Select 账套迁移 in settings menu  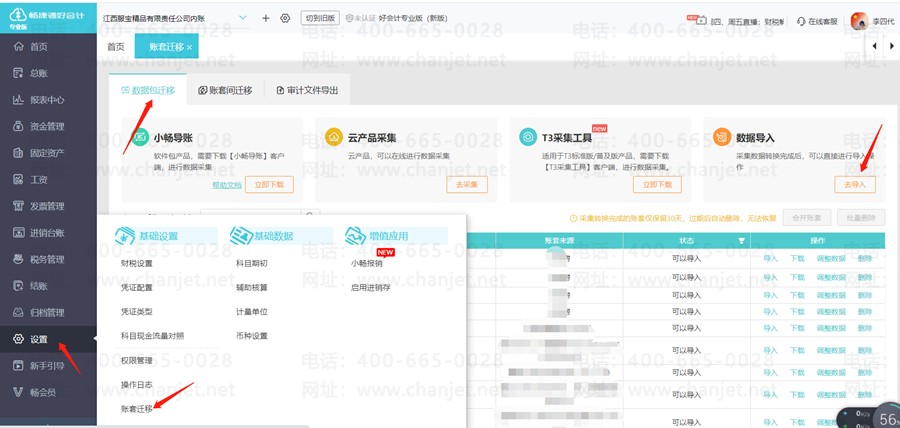137,408
